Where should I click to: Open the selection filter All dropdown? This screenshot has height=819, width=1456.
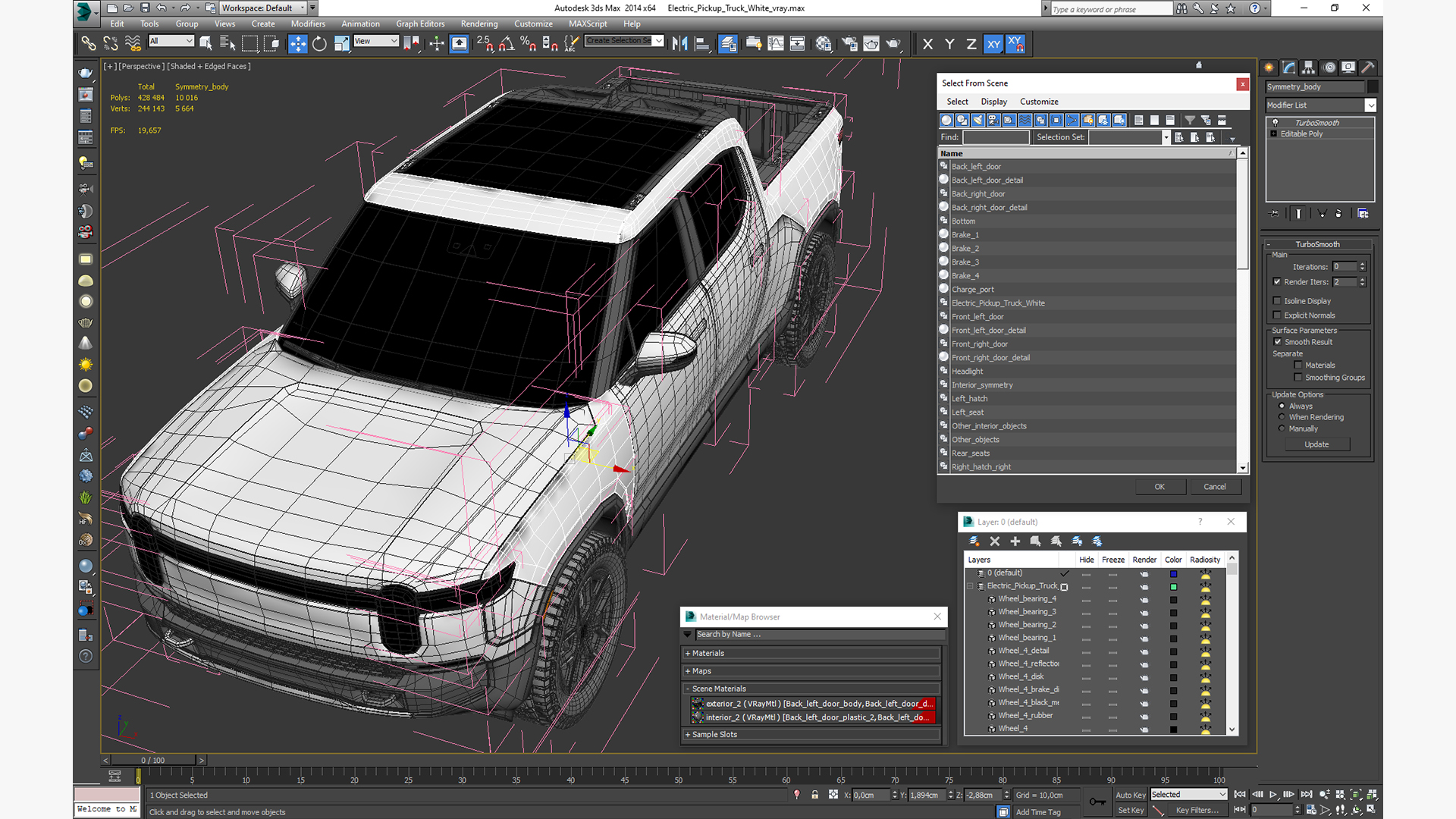point(171,41)
